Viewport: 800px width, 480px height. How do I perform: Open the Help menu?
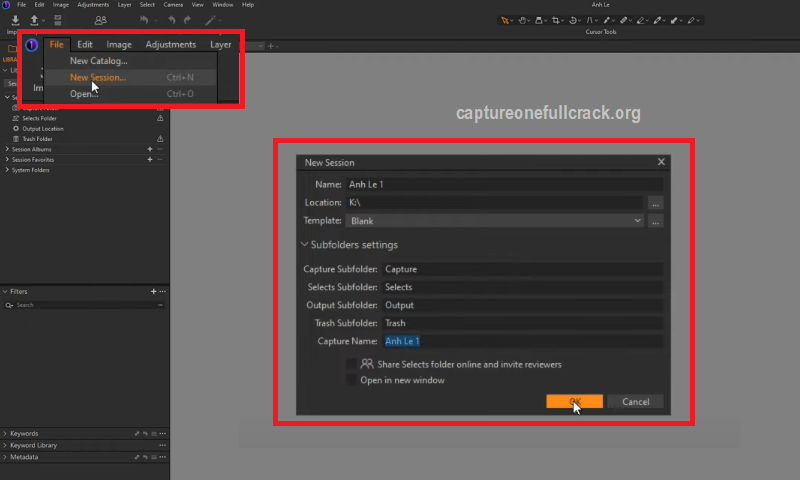[x=247, y=5]
